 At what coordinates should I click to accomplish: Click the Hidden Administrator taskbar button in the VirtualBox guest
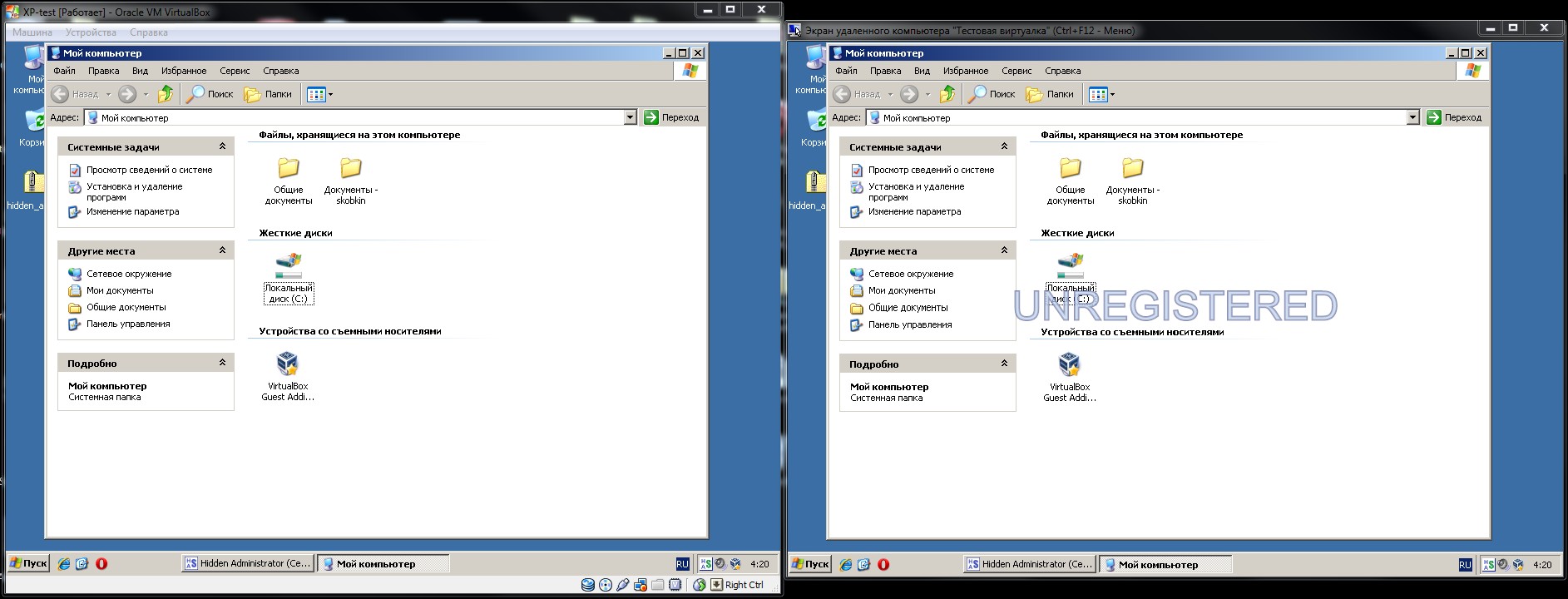[247, 564]
